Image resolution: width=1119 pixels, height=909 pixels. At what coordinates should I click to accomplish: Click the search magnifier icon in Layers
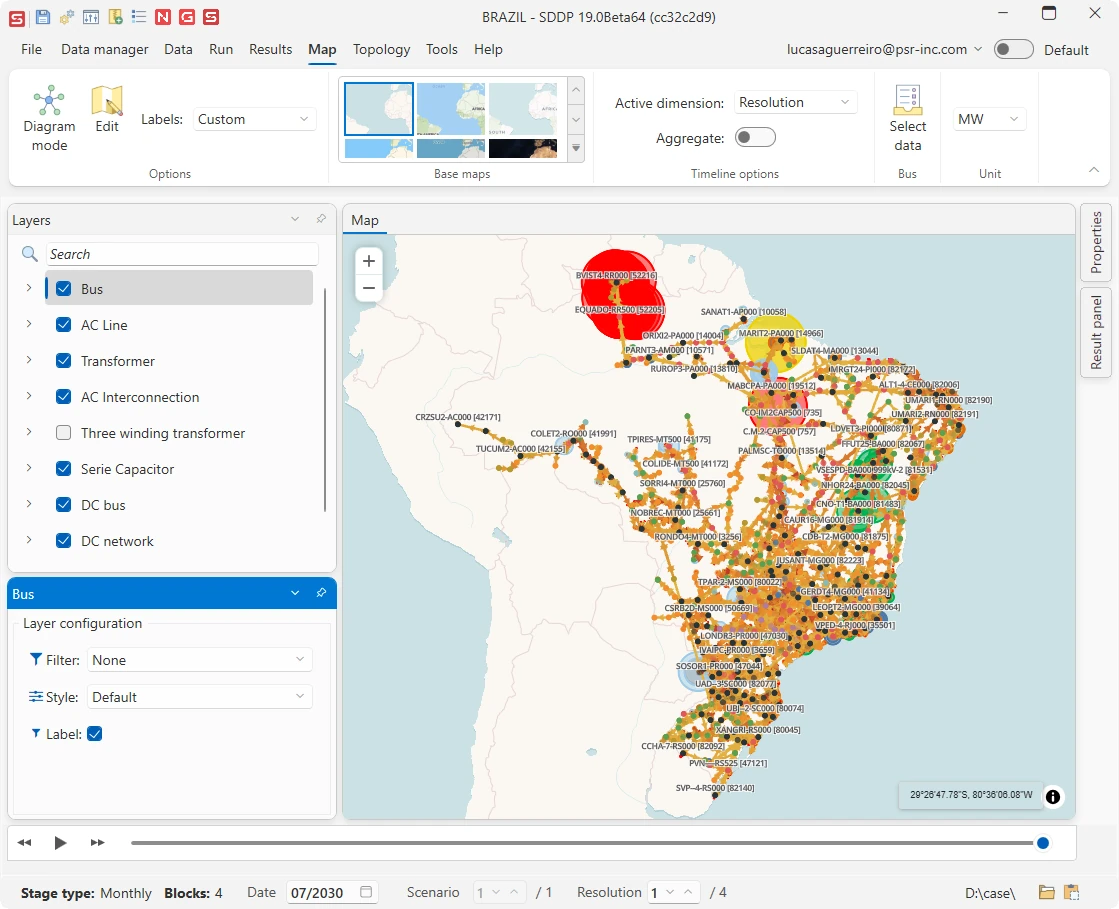[29, 254]
